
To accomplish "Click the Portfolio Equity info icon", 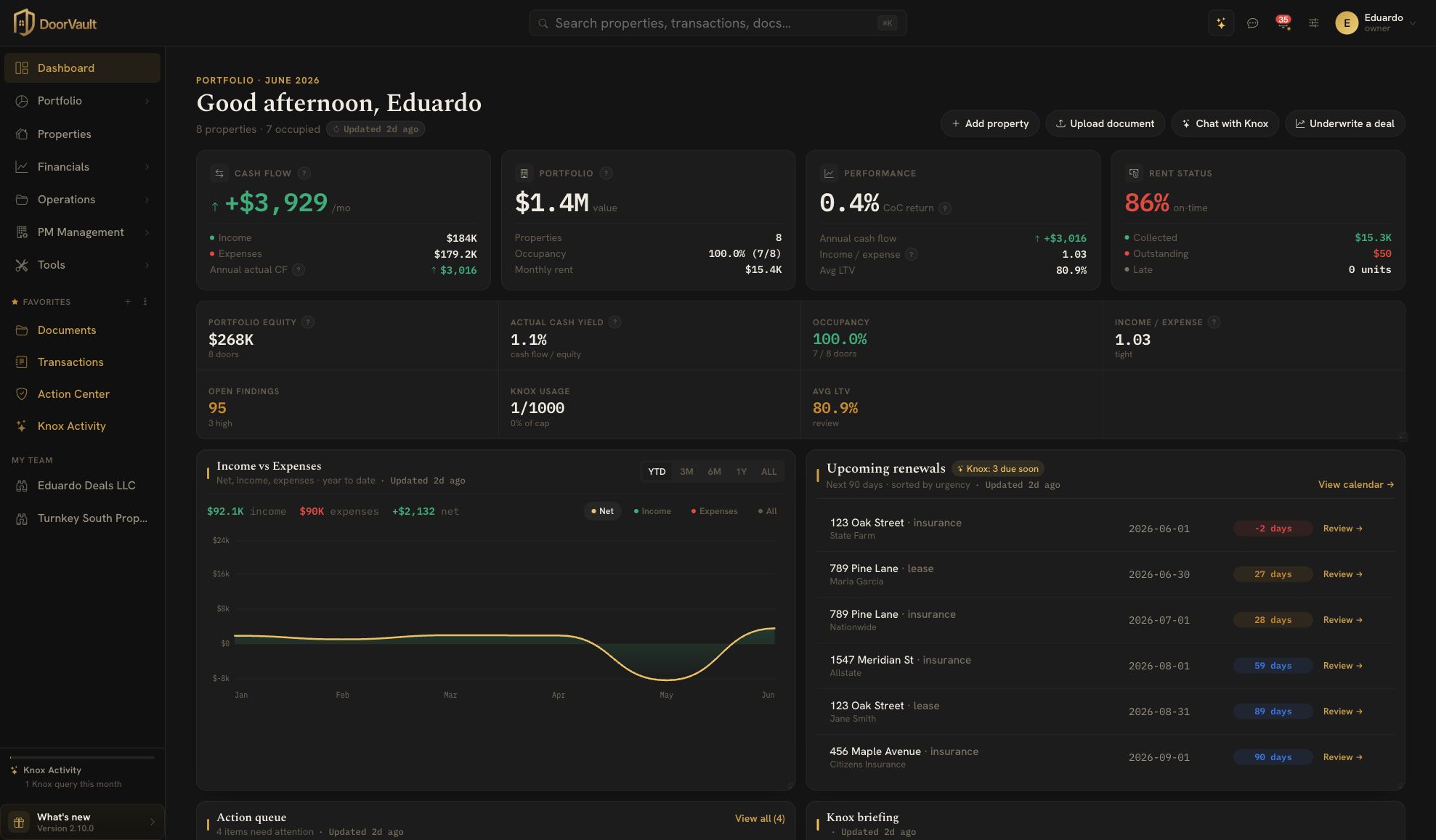I will 308,322.
